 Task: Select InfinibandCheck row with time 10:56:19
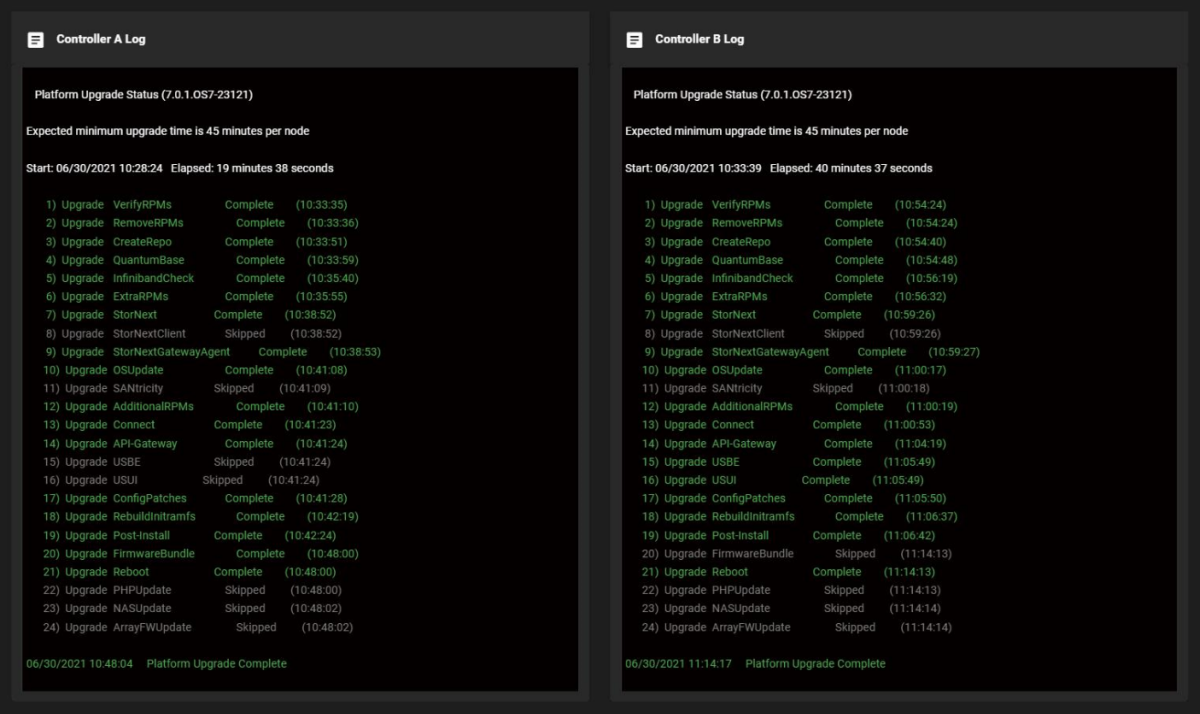coord(801,278)
